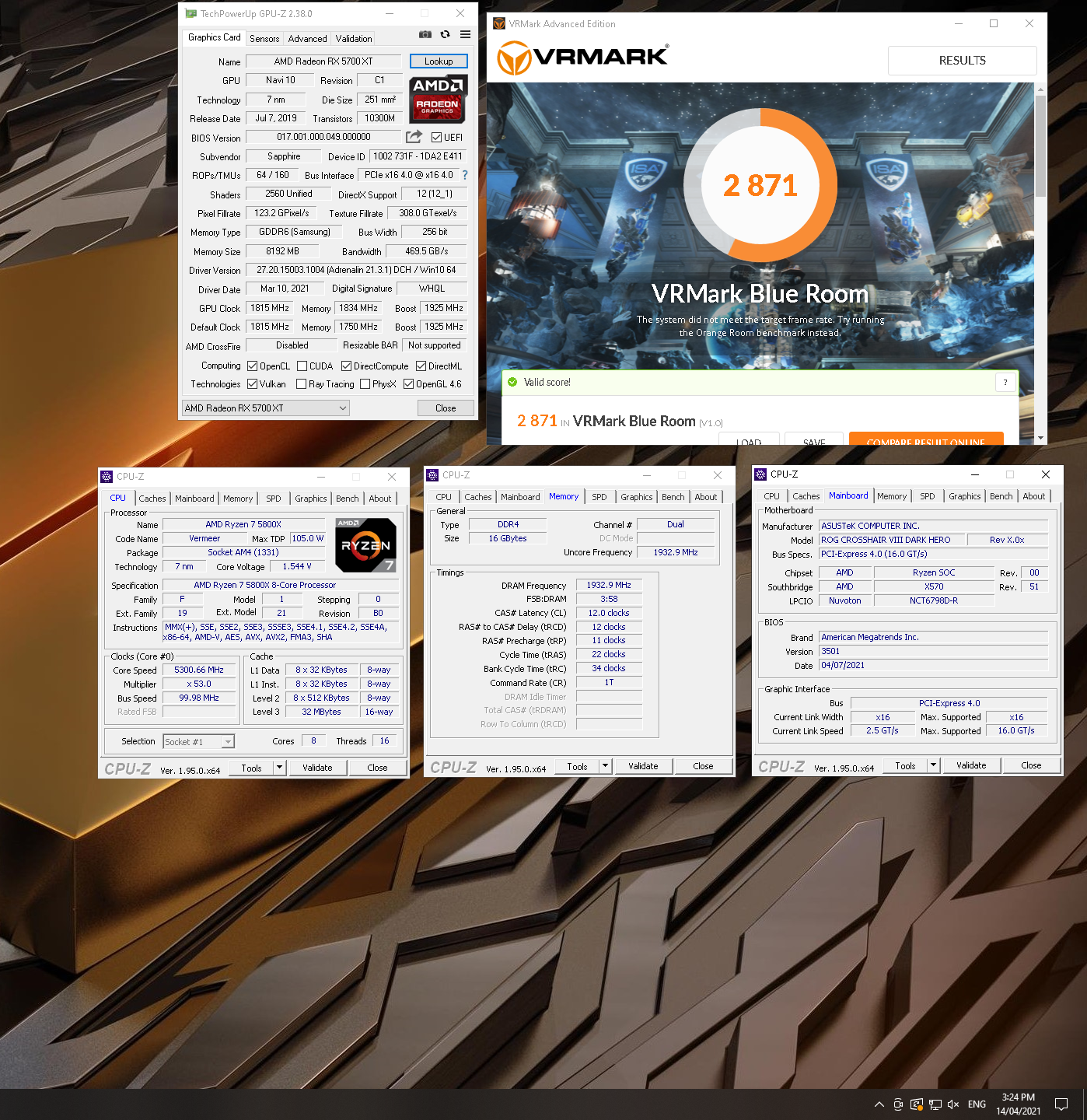Toggle the PhysX checkbox
Screen dimensions: 1087x1120
365,384
